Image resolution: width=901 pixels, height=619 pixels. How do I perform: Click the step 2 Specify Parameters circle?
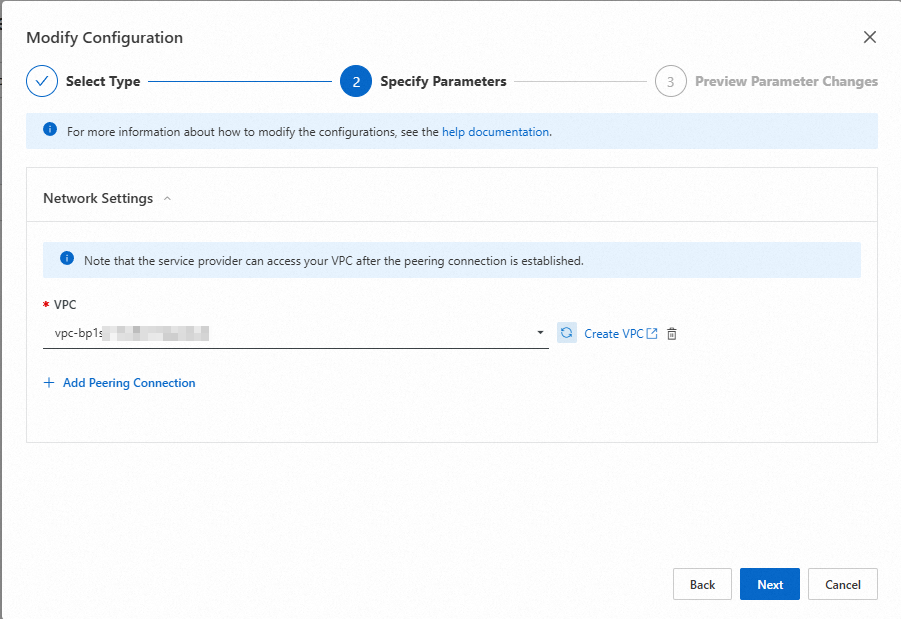coord(356,81)
